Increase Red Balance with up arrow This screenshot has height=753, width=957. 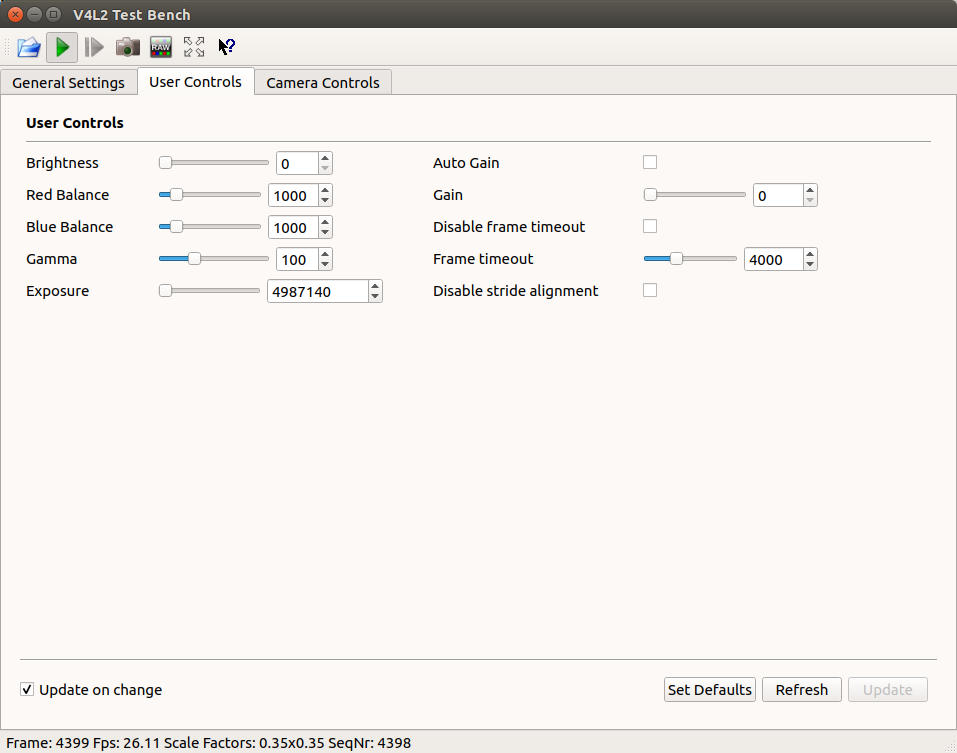coord(325,190)
